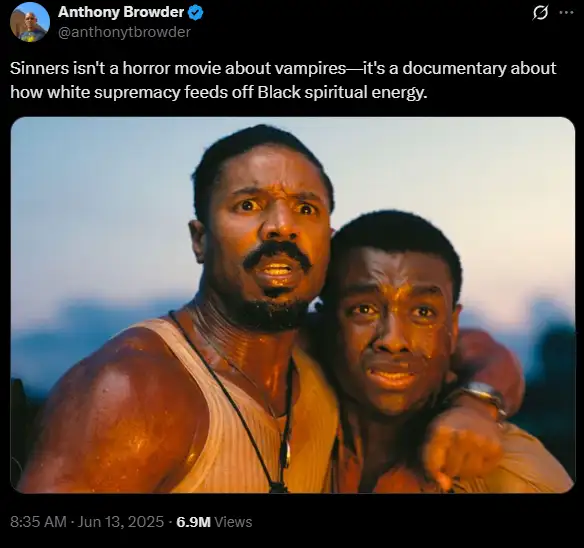Open the attached movie still image

[293, 305]
